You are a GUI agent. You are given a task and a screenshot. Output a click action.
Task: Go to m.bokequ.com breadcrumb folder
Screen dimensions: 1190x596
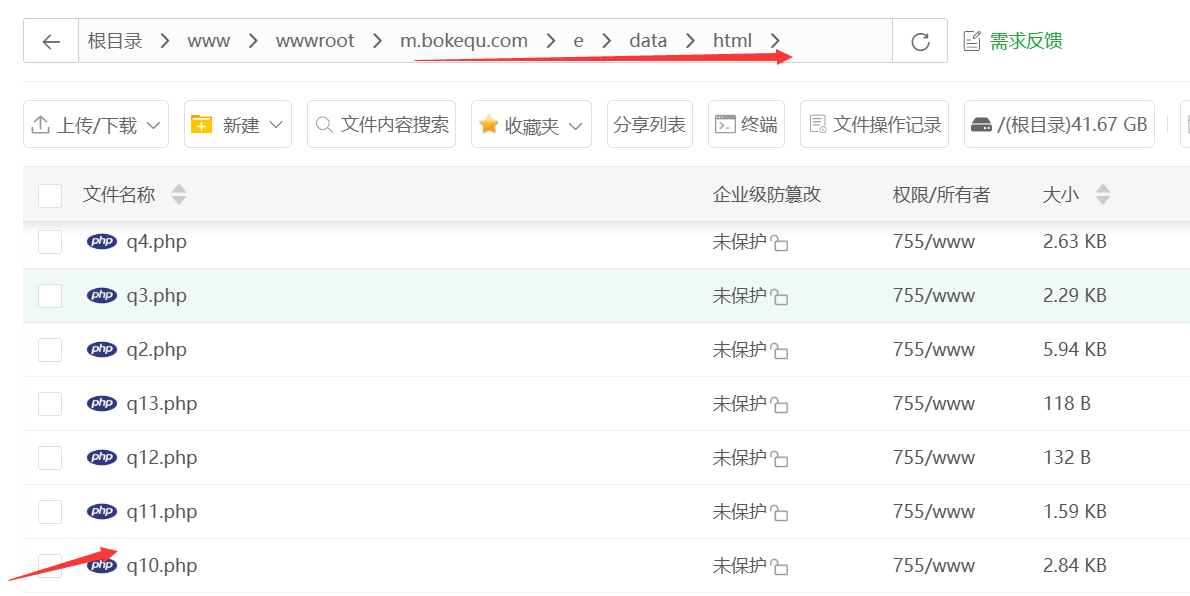(x=463, y=41)
